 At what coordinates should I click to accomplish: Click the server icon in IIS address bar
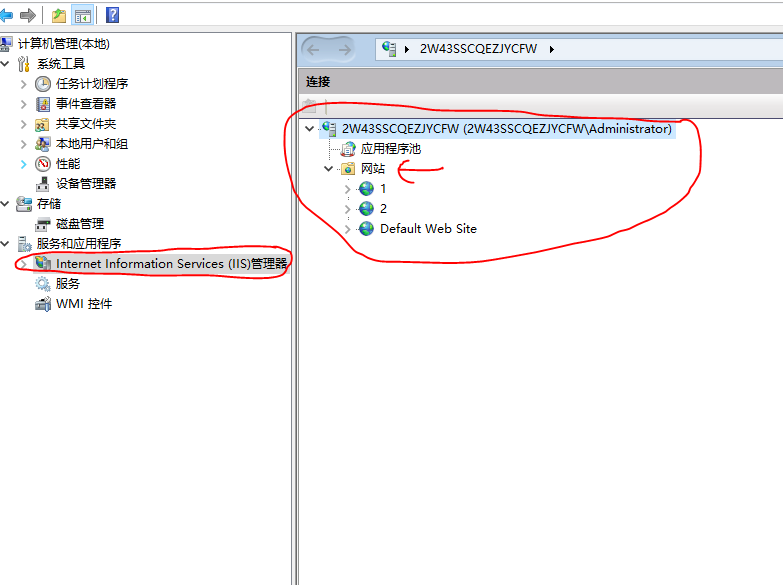pos(389,49)
